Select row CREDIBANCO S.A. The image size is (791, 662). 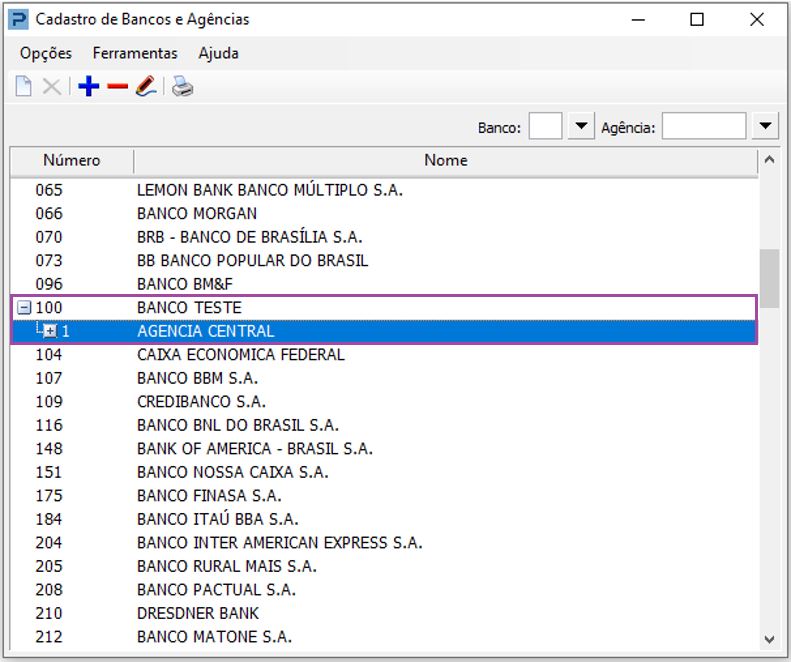pyautogui.click(x=384, y=402)
